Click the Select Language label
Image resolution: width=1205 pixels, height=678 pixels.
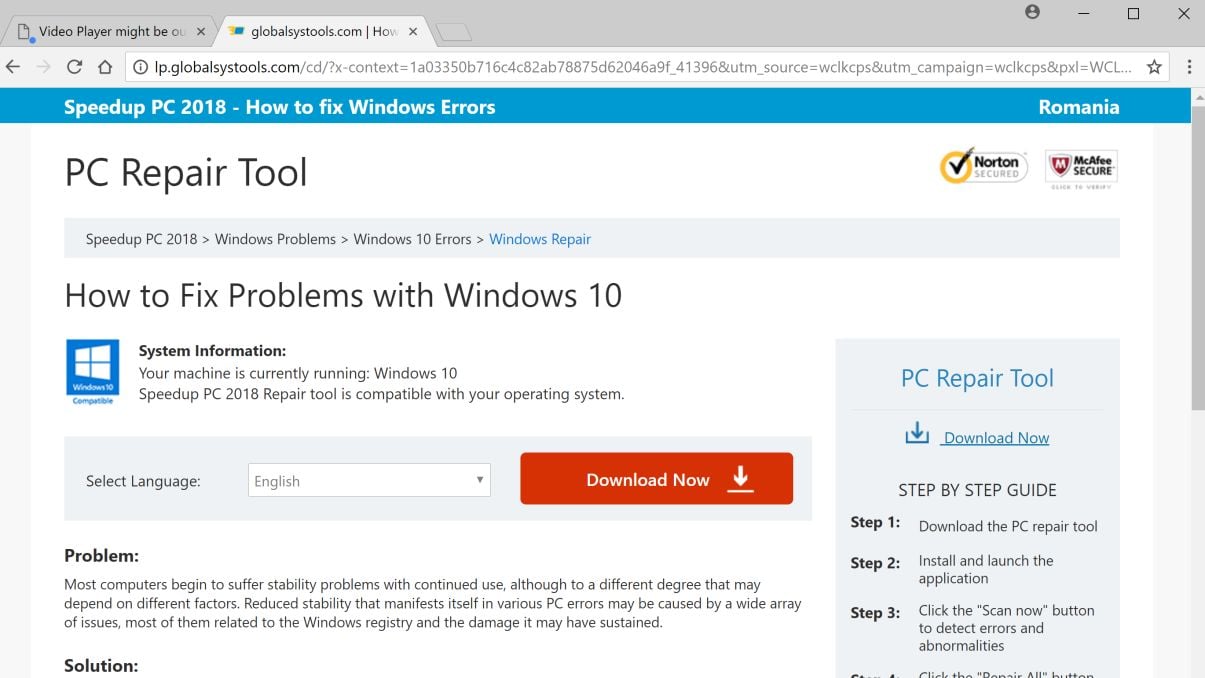point(143,481)
